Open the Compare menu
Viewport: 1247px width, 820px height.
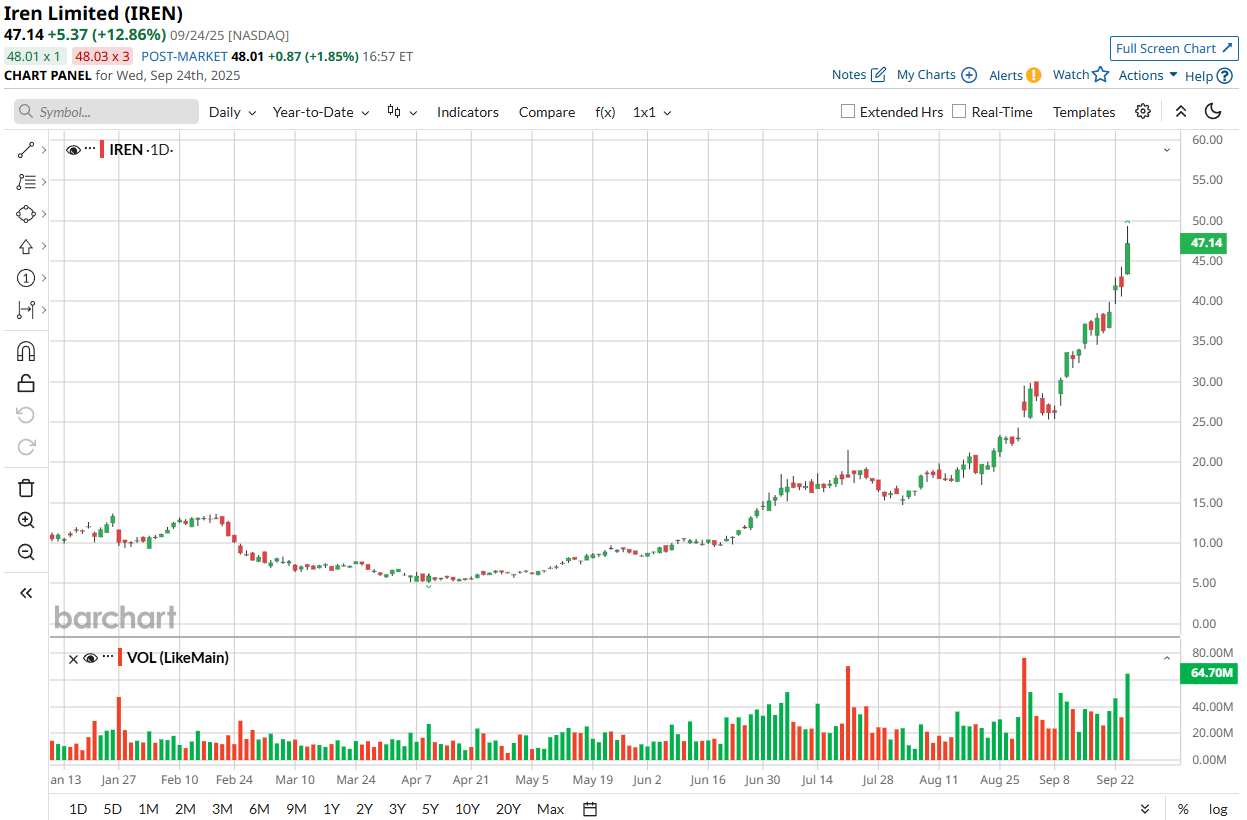[x=547, y=112]
